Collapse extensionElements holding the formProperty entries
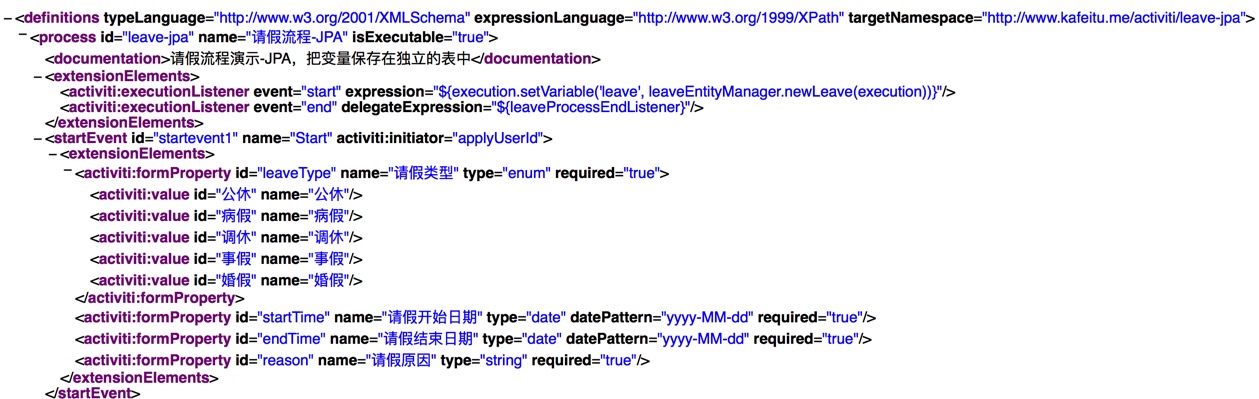 coord(53,154)
